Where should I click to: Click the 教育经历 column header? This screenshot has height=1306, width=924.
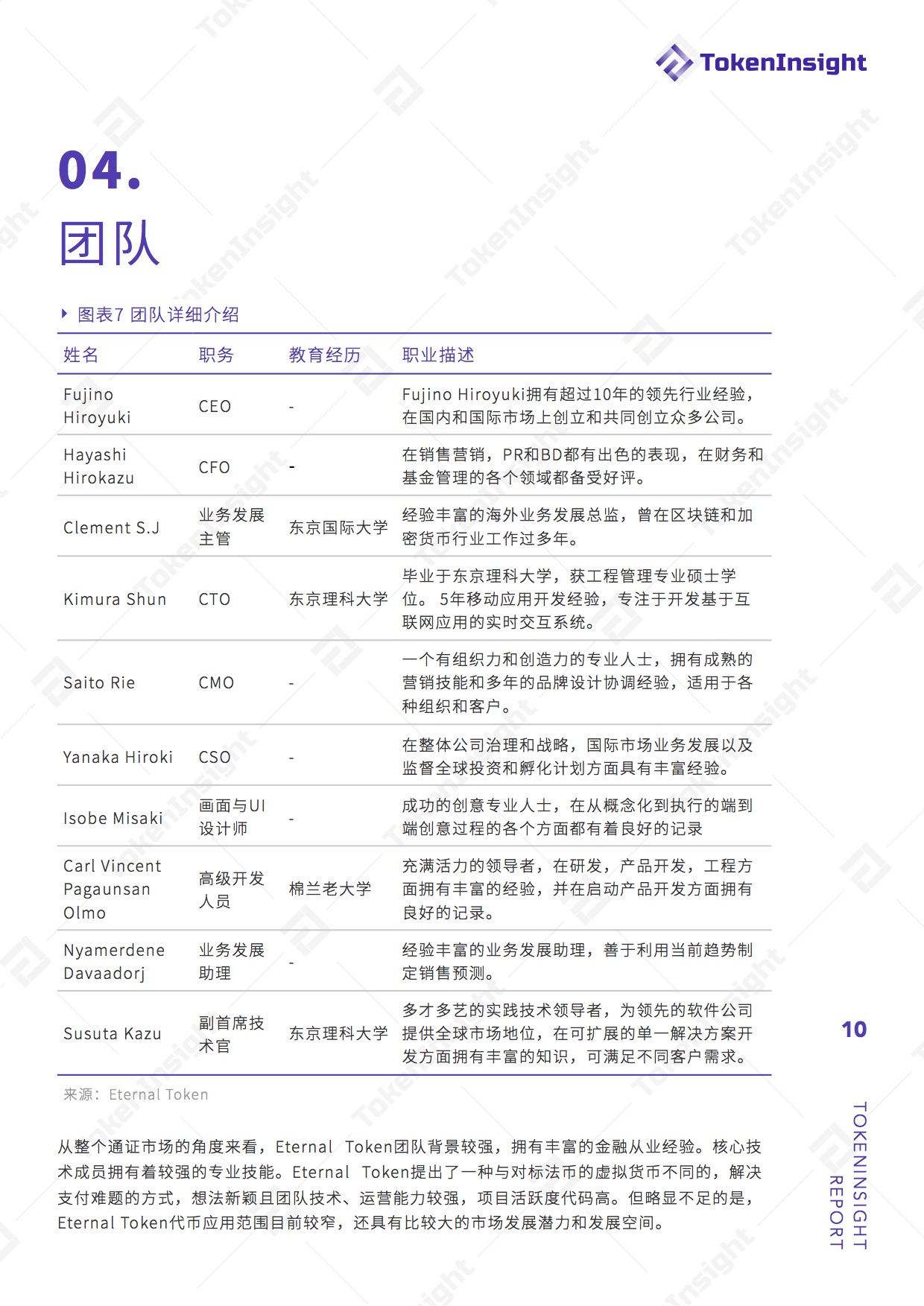tap(325, 355)
